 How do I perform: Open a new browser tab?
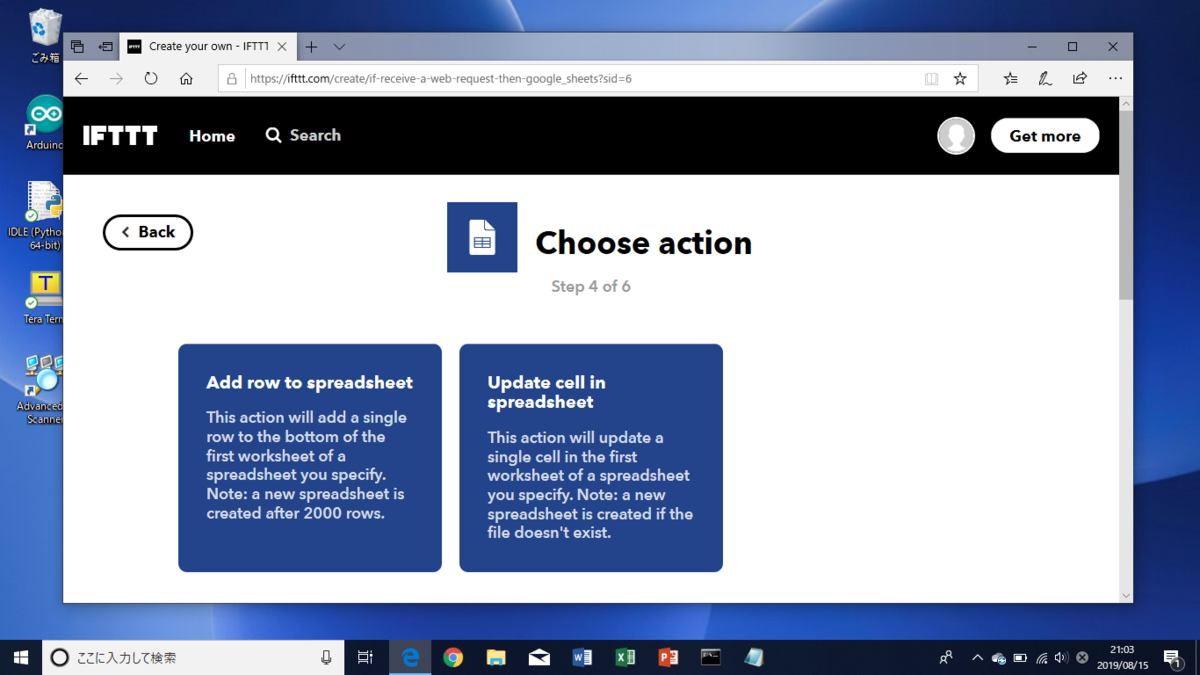311,47
